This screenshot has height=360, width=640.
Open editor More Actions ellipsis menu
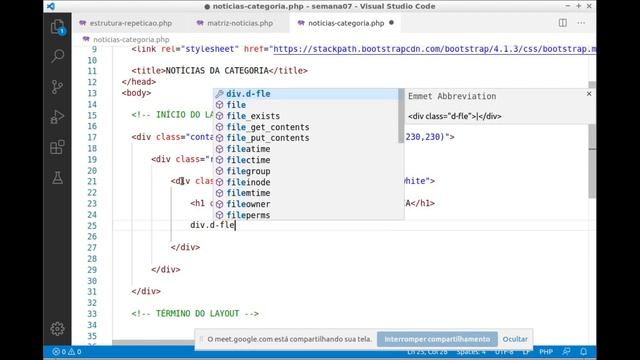[581, 23]
